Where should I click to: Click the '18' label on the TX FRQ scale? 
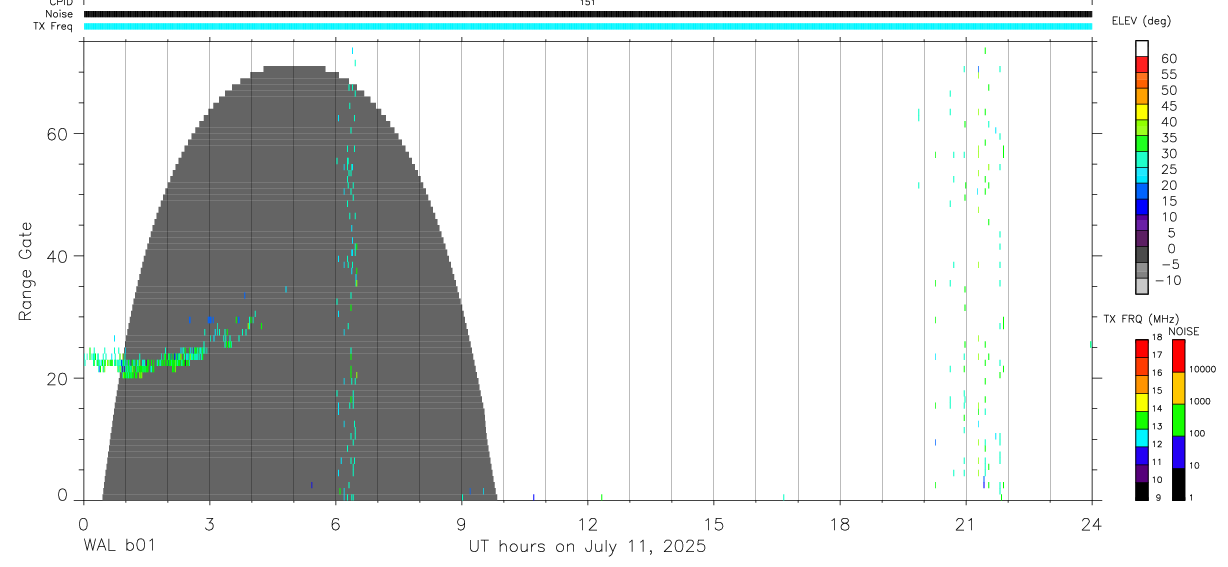[x=1156, y=337]
